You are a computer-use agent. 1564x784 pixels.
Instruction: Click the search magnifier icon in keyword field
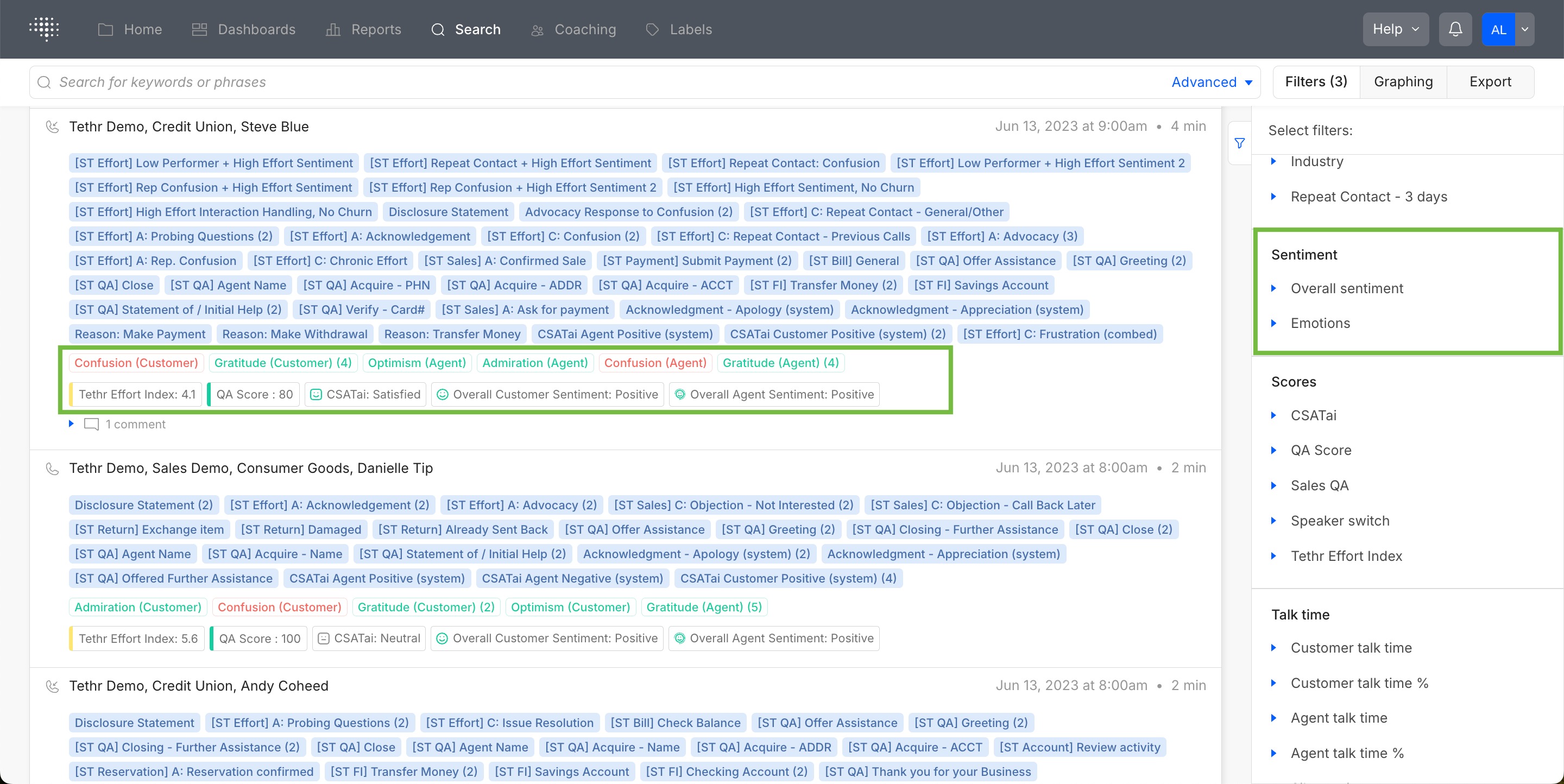point(45,82)
